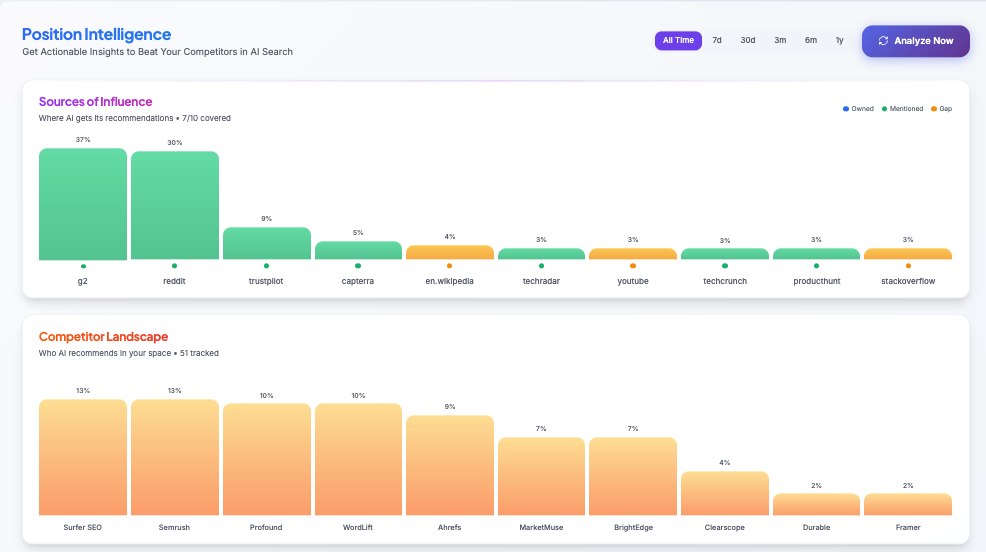The height and width of the screenshot is (552, 986).
Task: Click the Mentioned legend label
Action: 906,109
